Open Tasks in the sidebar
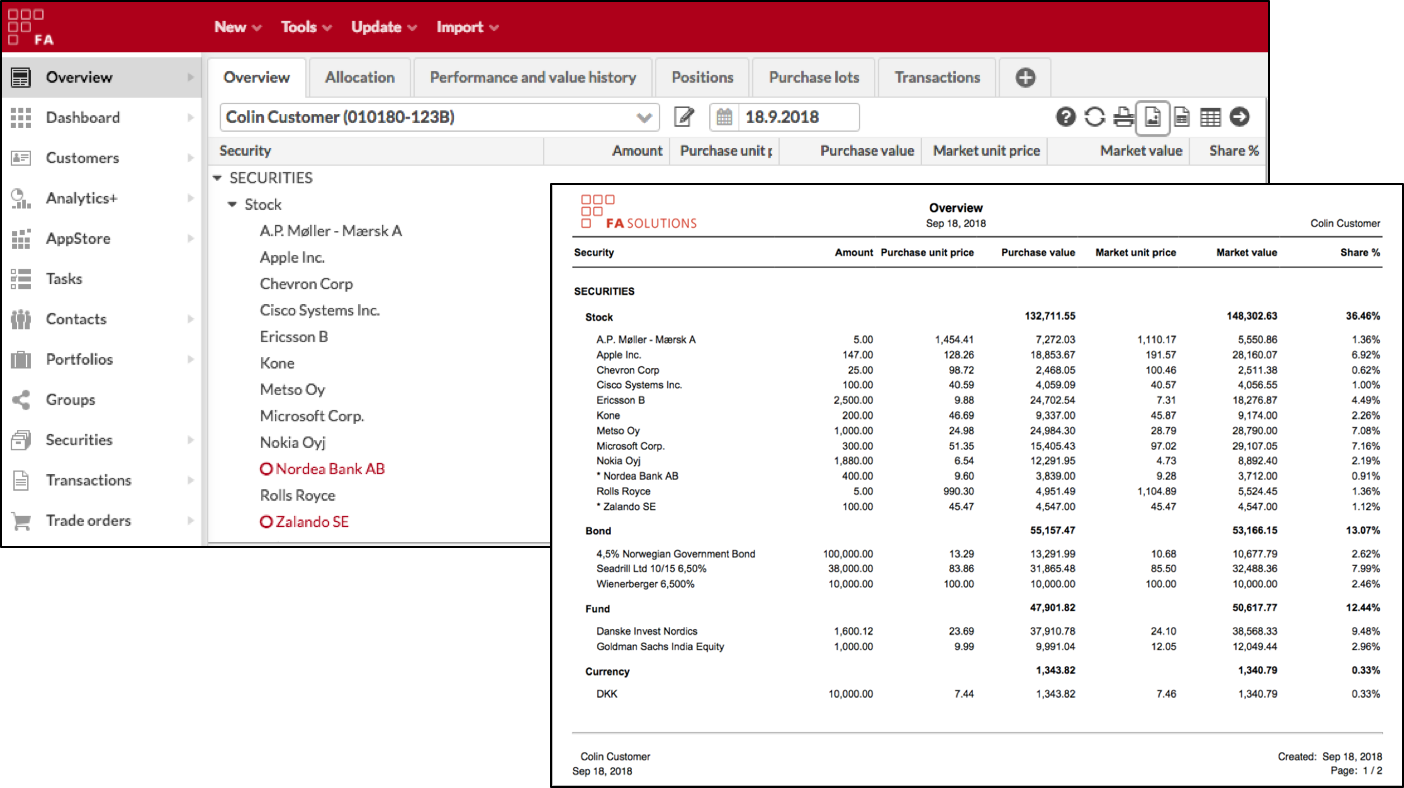Image resolution: width=1404 pixels, height=788 pixels. [64, 278]
